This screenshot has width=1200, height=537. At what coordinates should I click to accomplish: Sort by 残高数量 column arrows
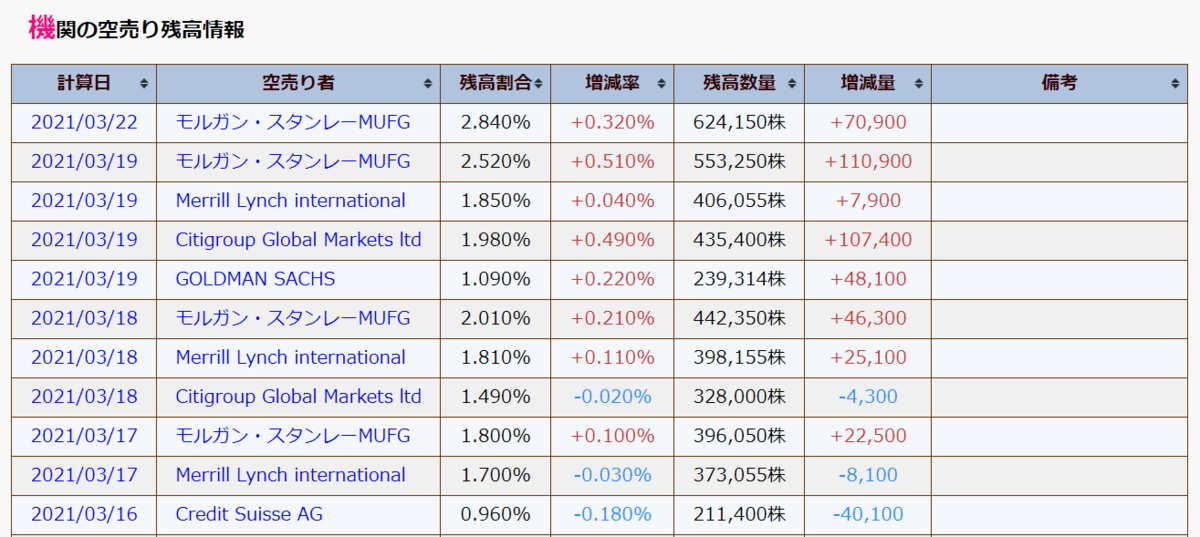point(793,84)
